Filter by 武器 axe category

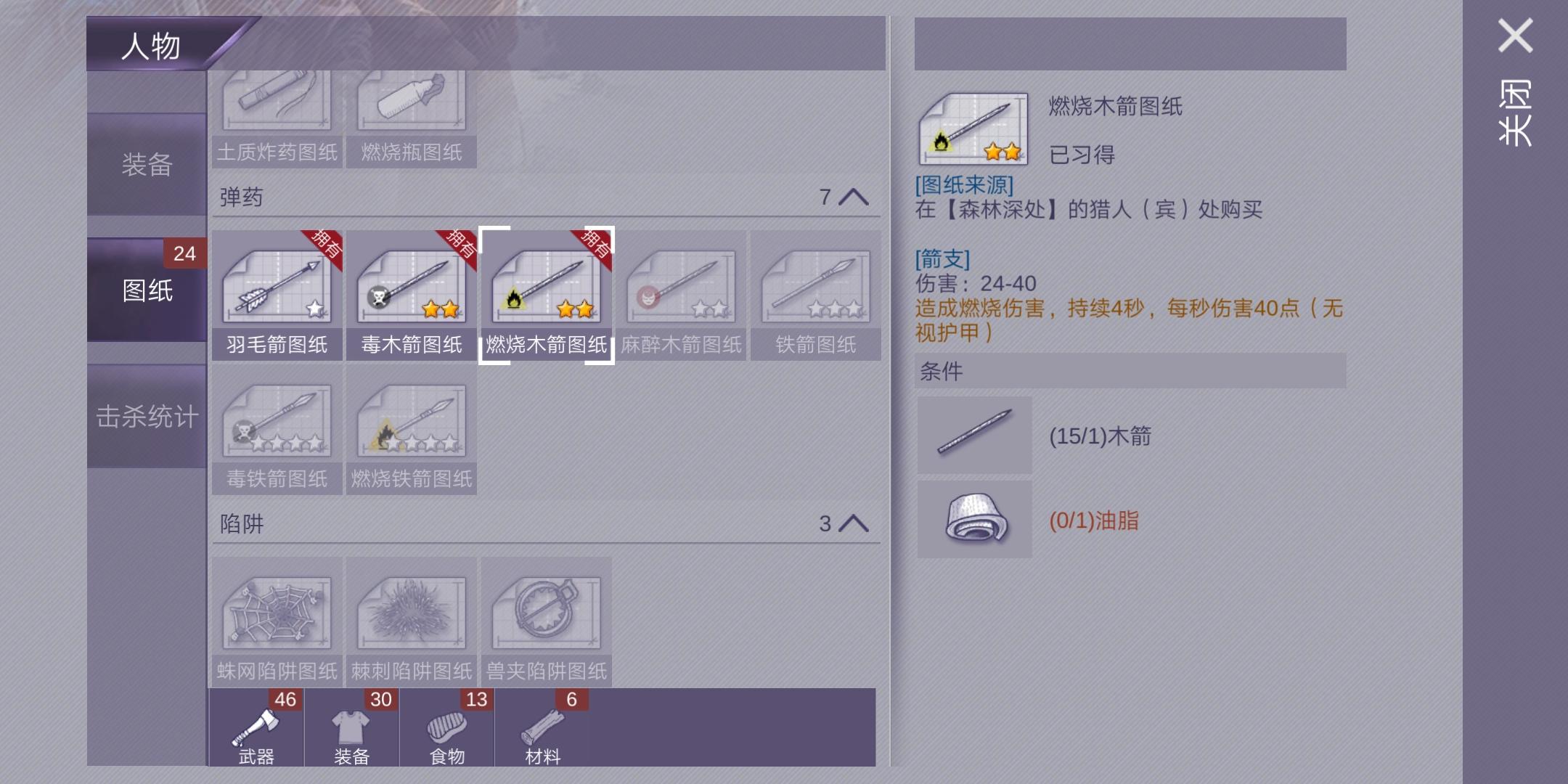[256, 727]
